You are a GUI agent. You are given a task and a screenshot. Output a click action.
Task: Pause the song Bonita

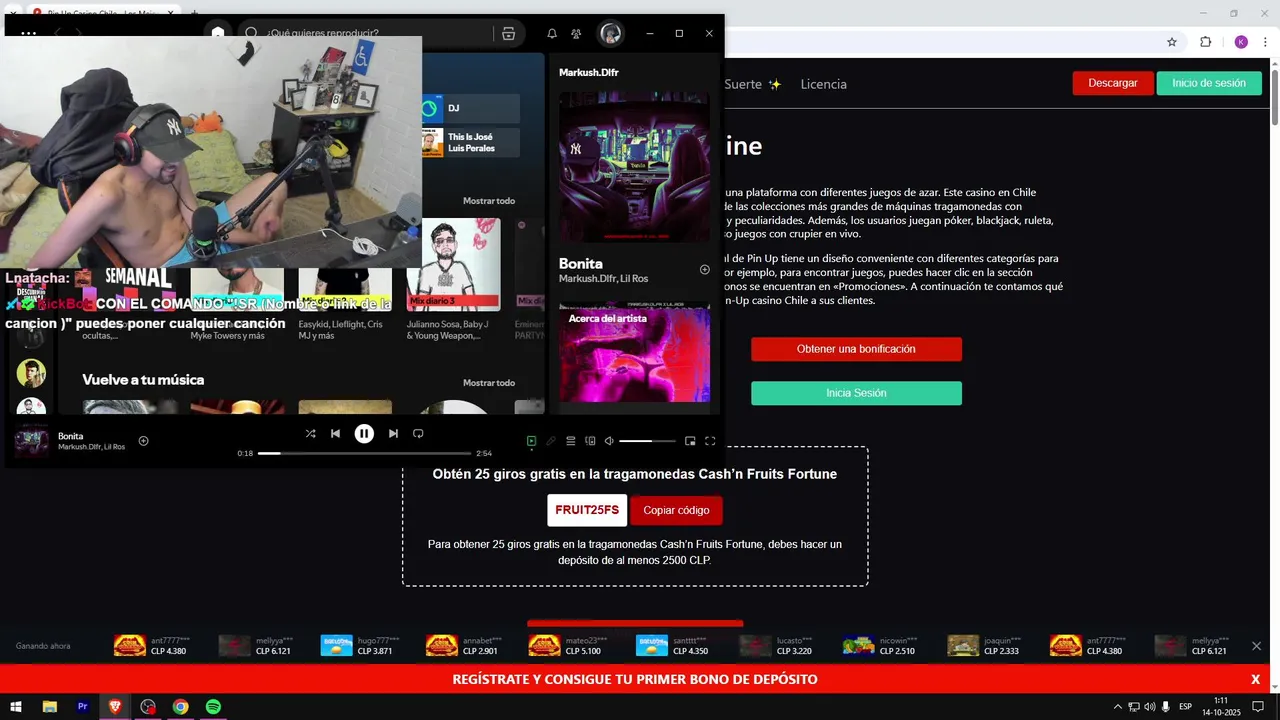(x=364, y=433)
